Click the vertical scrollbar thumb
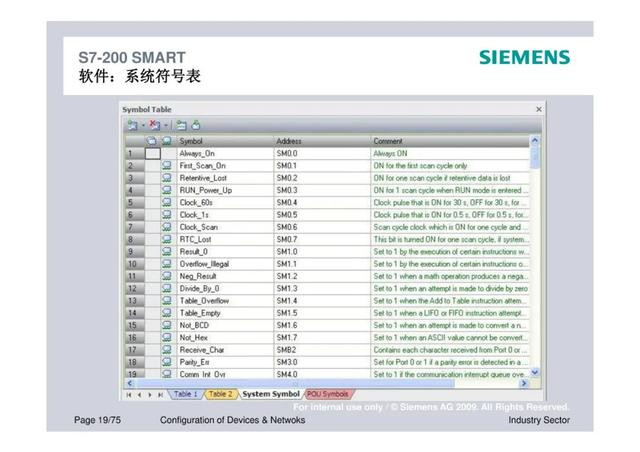 point(535,157)
